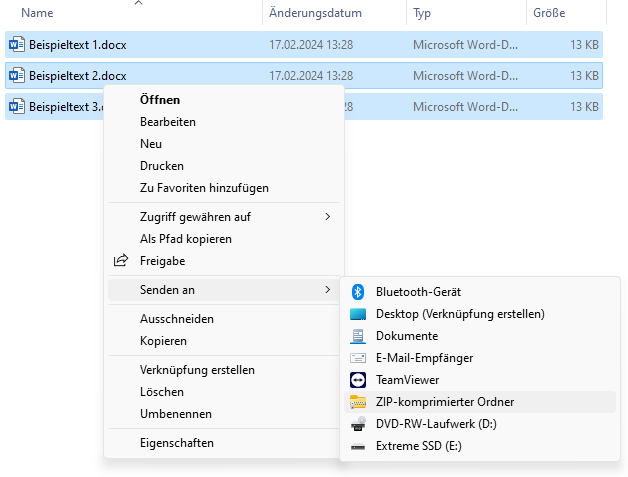Click the TeamViewer icon in submenu
Viewport: 628px width, 477px height.
pyautogui.click(x=358, y=380)
